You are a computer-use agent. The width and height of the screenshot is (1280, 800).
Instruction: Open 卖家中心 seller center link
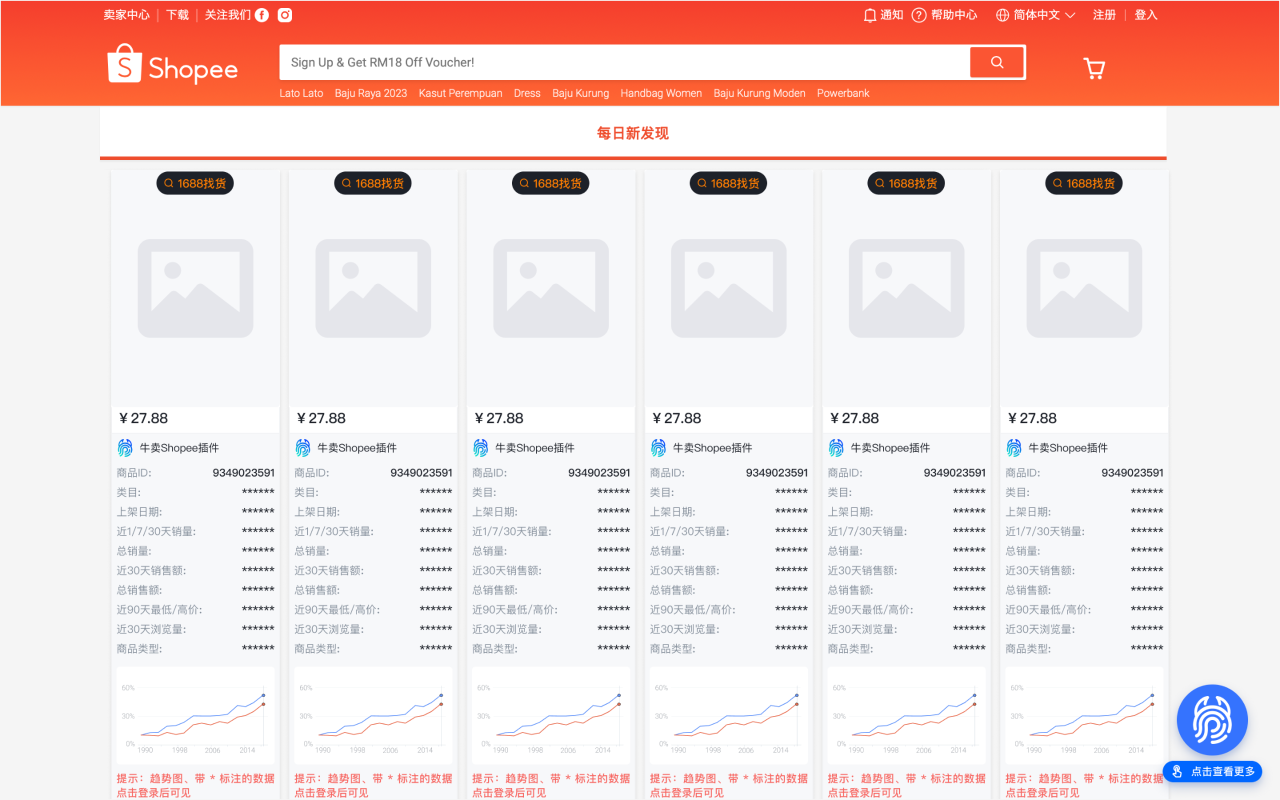click(x=127, y=15)
